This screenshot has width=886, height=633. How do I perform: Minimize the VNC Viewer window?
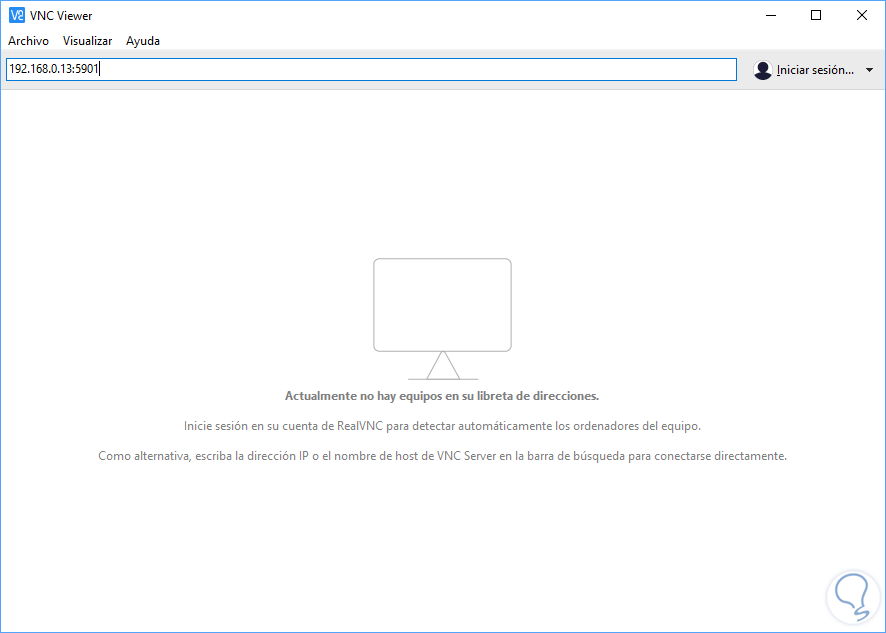[x=771, y=15]
